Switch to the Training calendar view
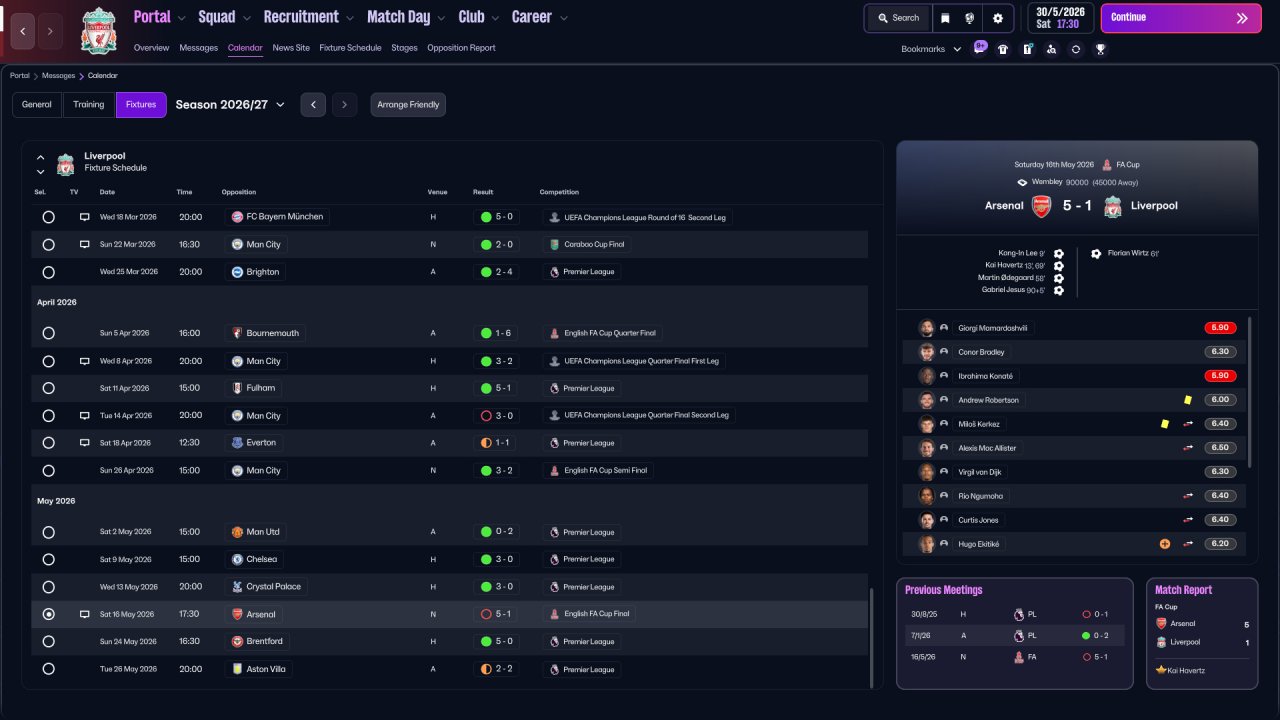The width and height of the screenshot is (1280, 720). (x=89, y=105)
